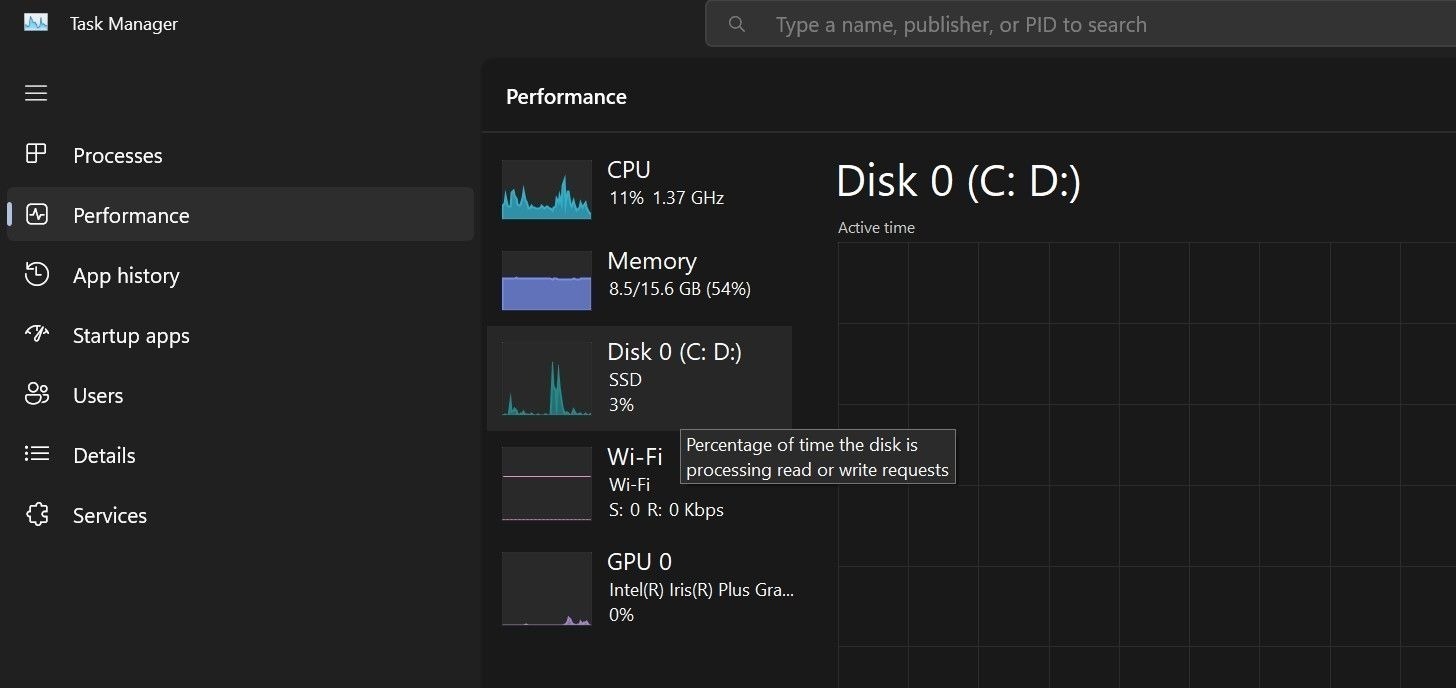Click the Task Manager app icon
Viewport: 1456px width, 688px height.
[x=36, y=23]
